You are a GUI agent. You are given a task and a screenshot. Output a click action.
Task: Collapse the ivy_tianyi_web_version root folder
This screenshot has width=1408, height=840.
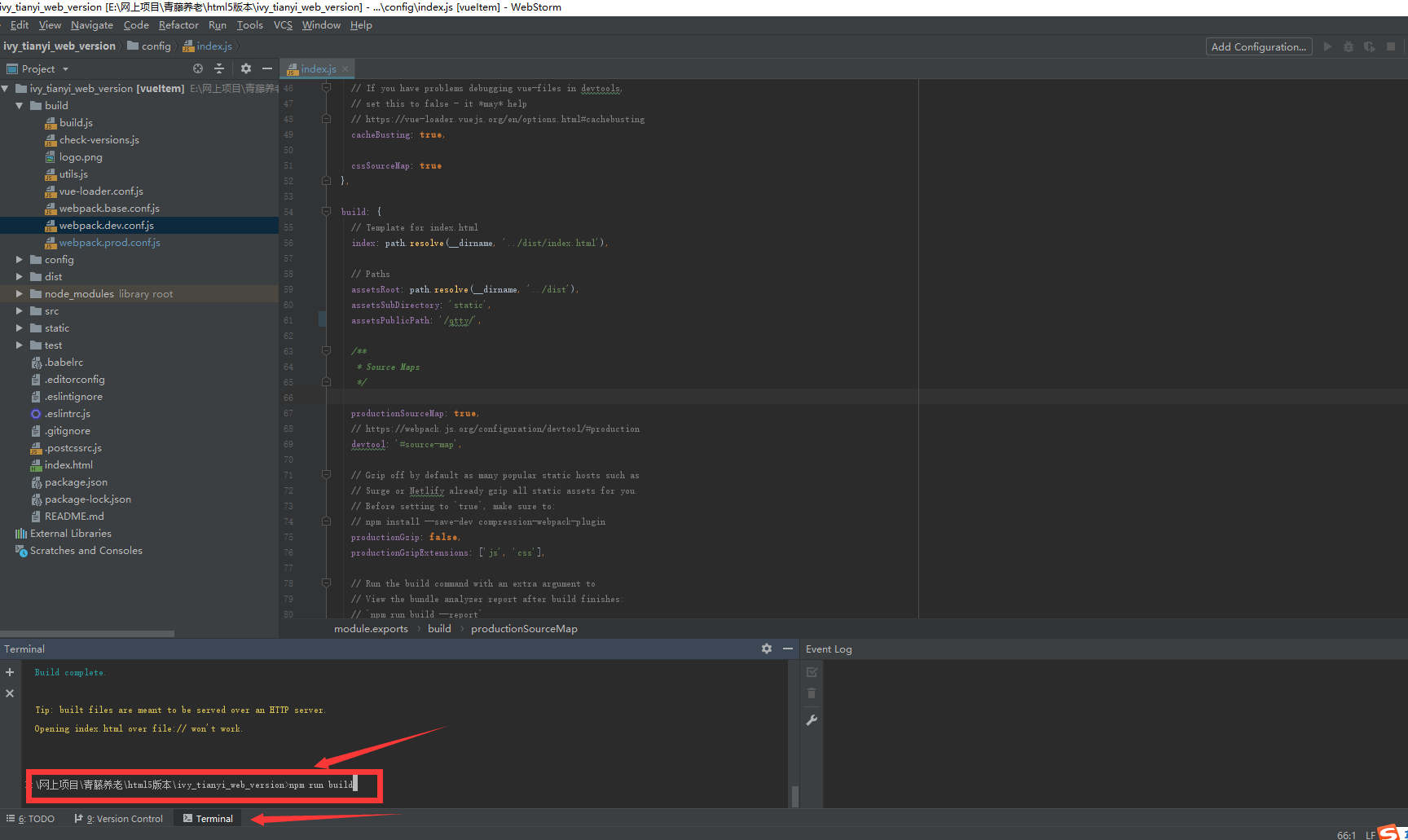pos(6,88)
